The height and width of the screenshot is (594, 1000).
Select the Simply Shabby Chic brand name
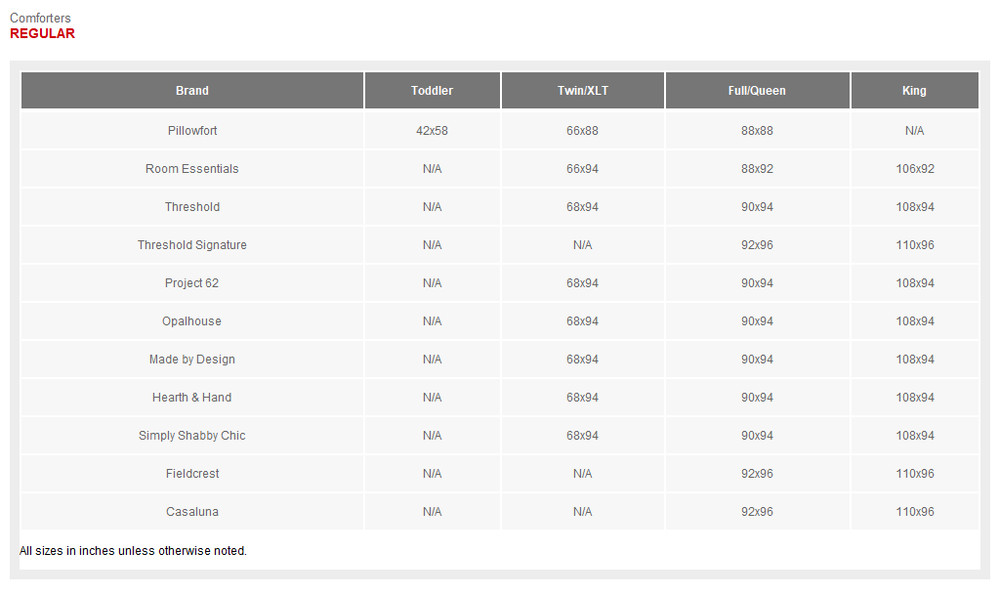(x=192, y=435)
